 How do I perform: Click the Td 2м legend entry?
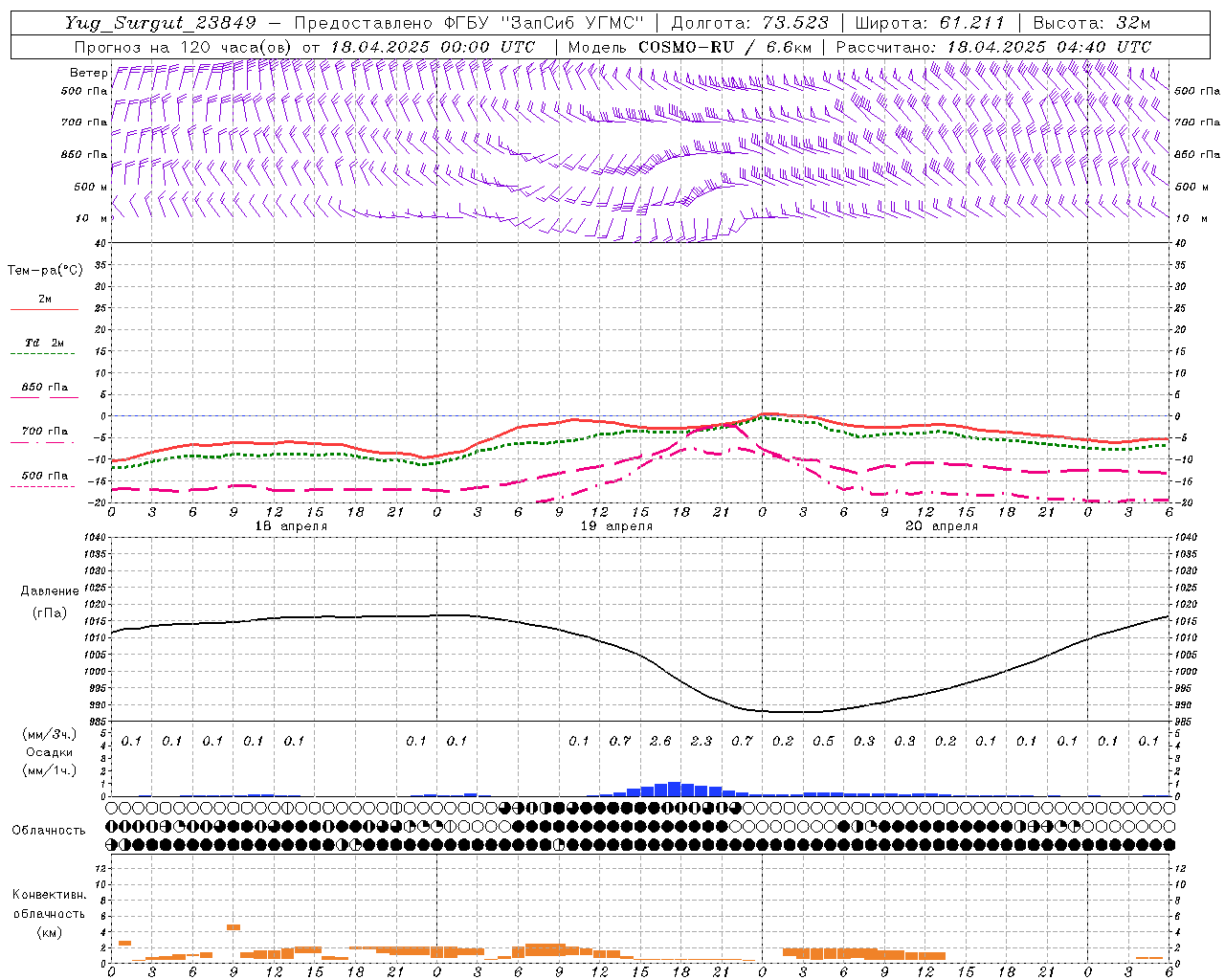[44, 343]
